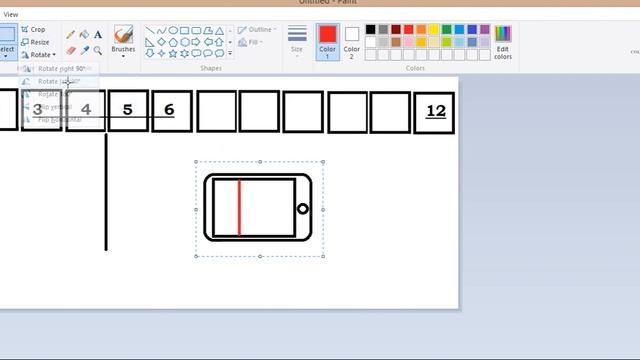Pick the purple palette color
The image size is (640, 360).
484,29
